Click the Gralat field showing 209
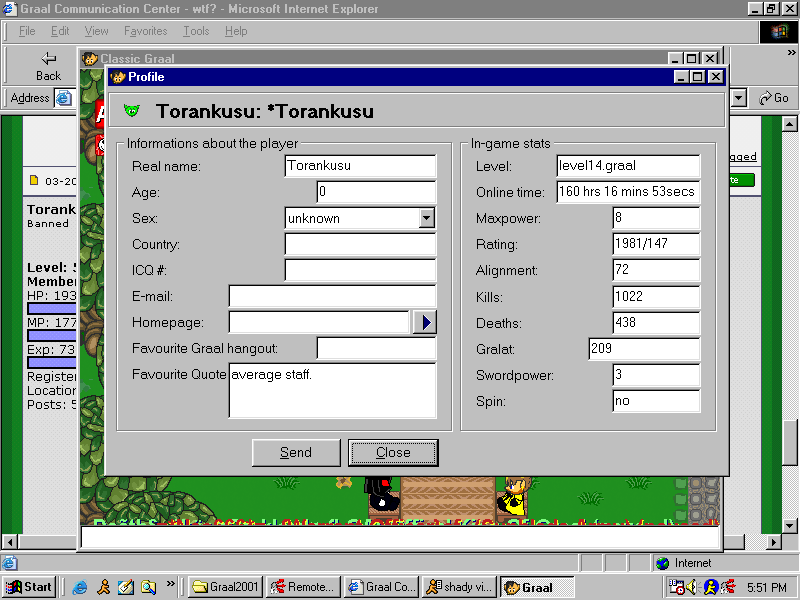 tap(644, 348)
